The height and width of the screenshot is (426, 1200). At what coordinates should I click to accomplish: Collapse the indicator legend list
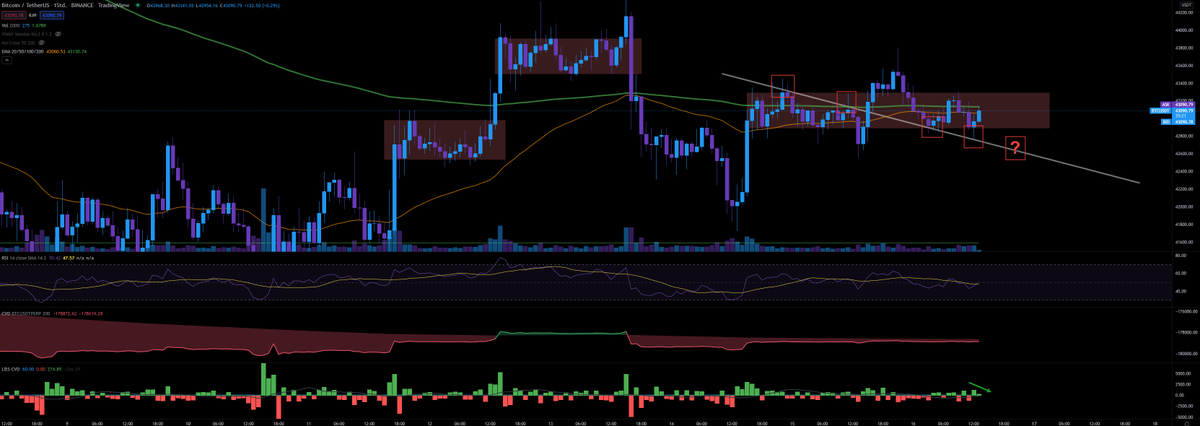(7, 60)
